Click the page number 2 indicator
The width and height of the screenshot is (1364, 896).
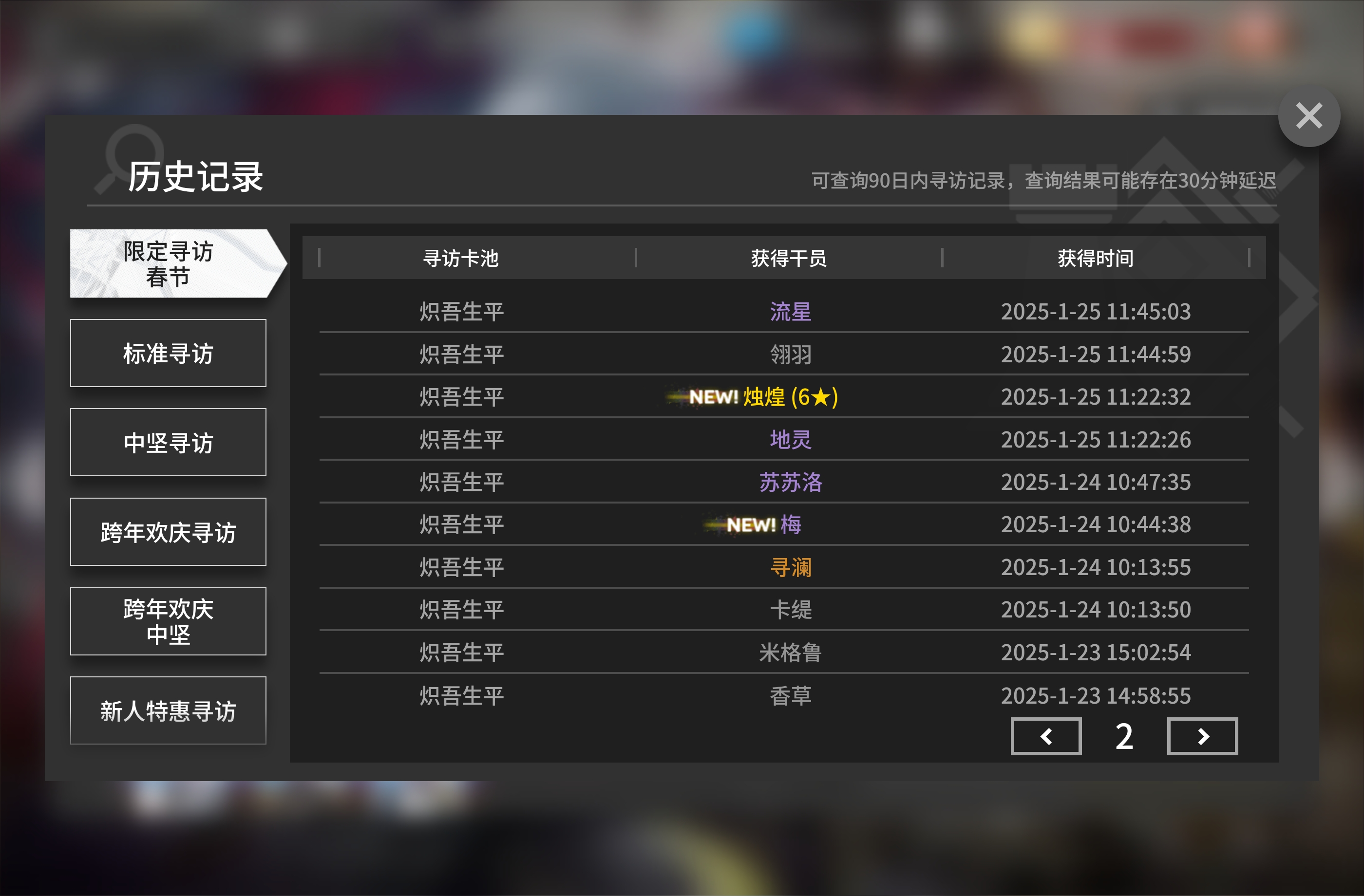pos(1124,736)
